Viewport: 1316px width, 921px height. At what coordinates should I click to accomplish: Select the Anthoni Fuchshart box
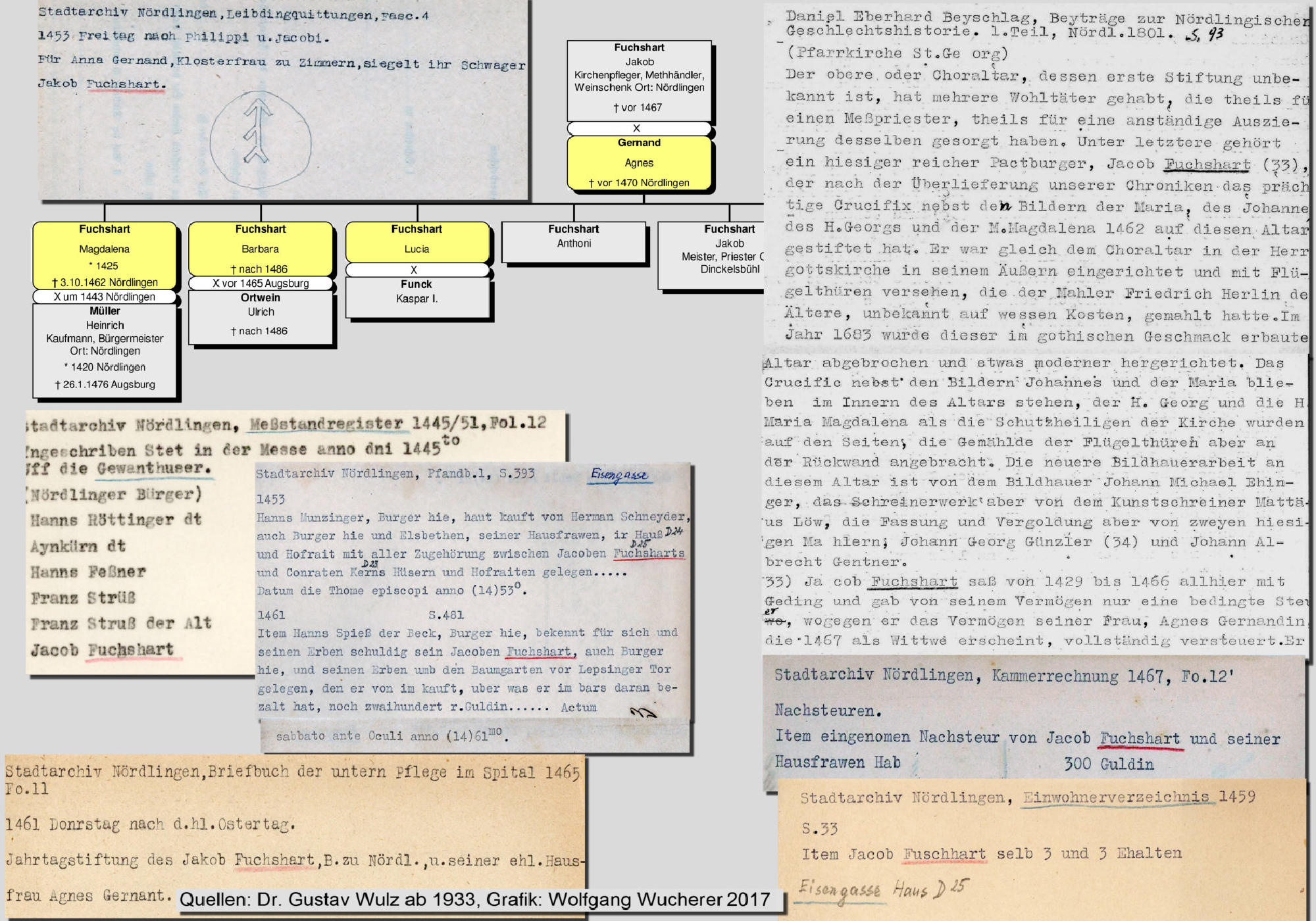coord(573,241)
